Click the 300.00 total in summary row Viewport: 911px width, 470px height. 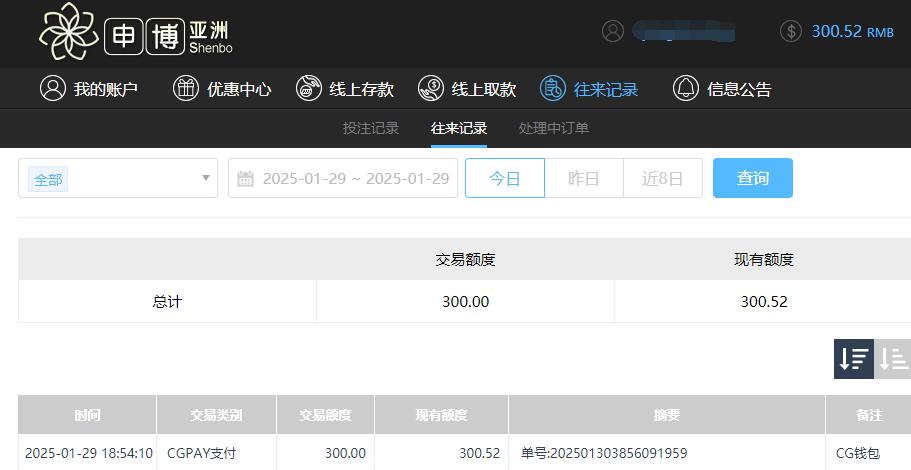465,302
